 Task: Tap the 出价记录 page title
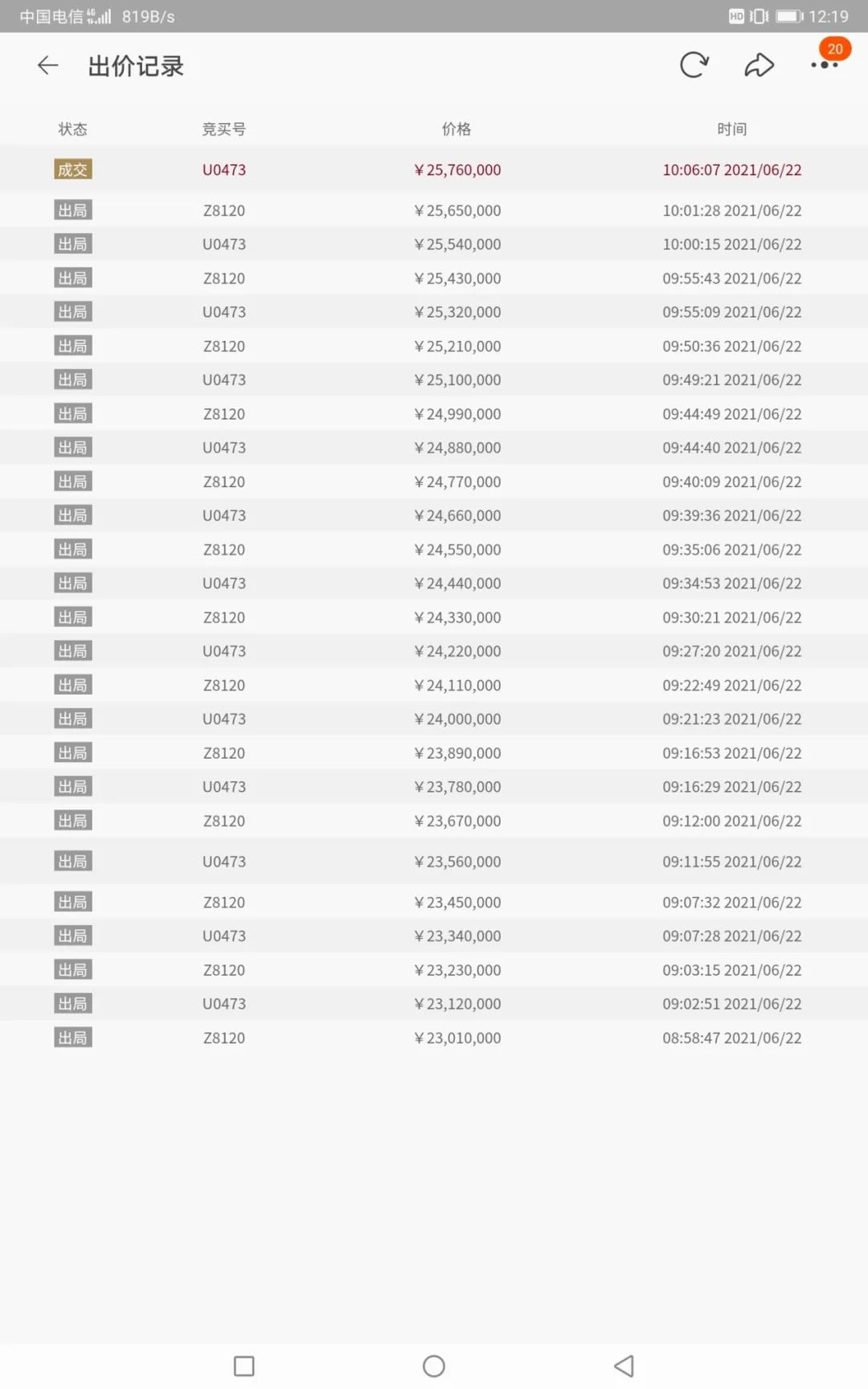click(x=136, y=66)
